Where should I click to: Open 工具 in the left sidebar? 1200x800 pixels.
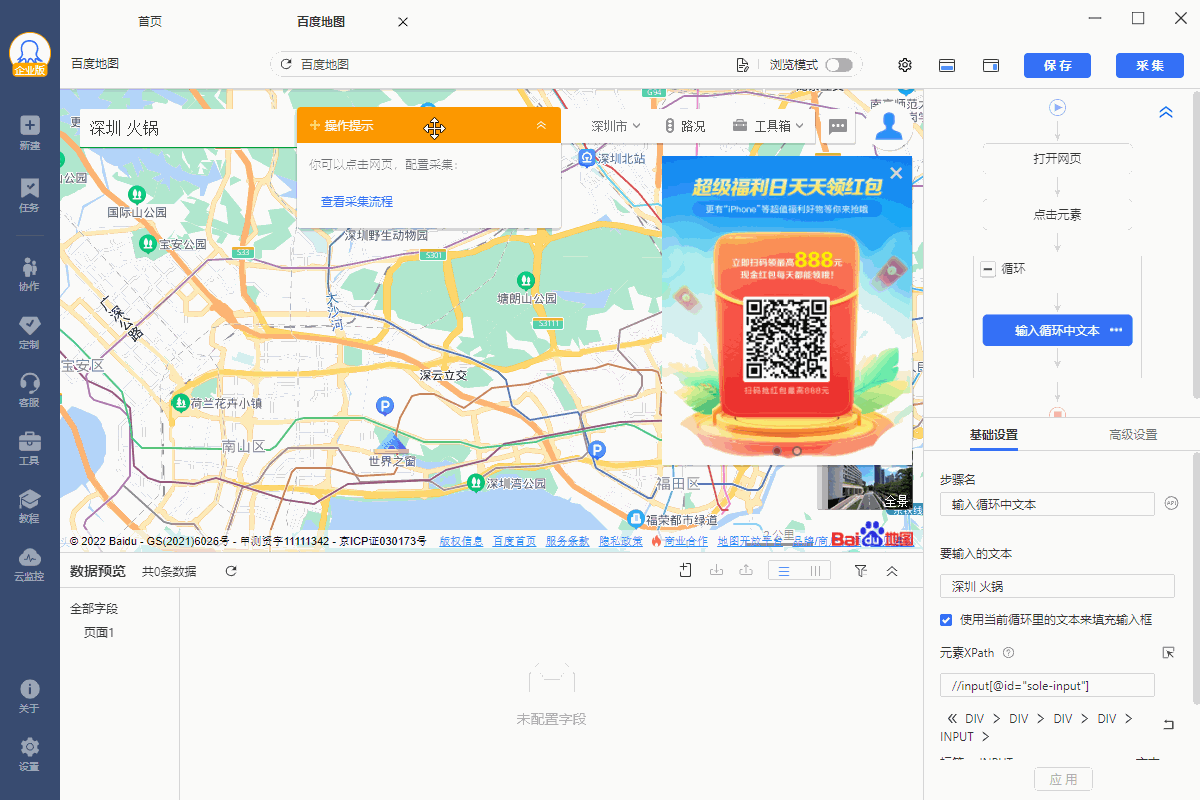point(30,448)
